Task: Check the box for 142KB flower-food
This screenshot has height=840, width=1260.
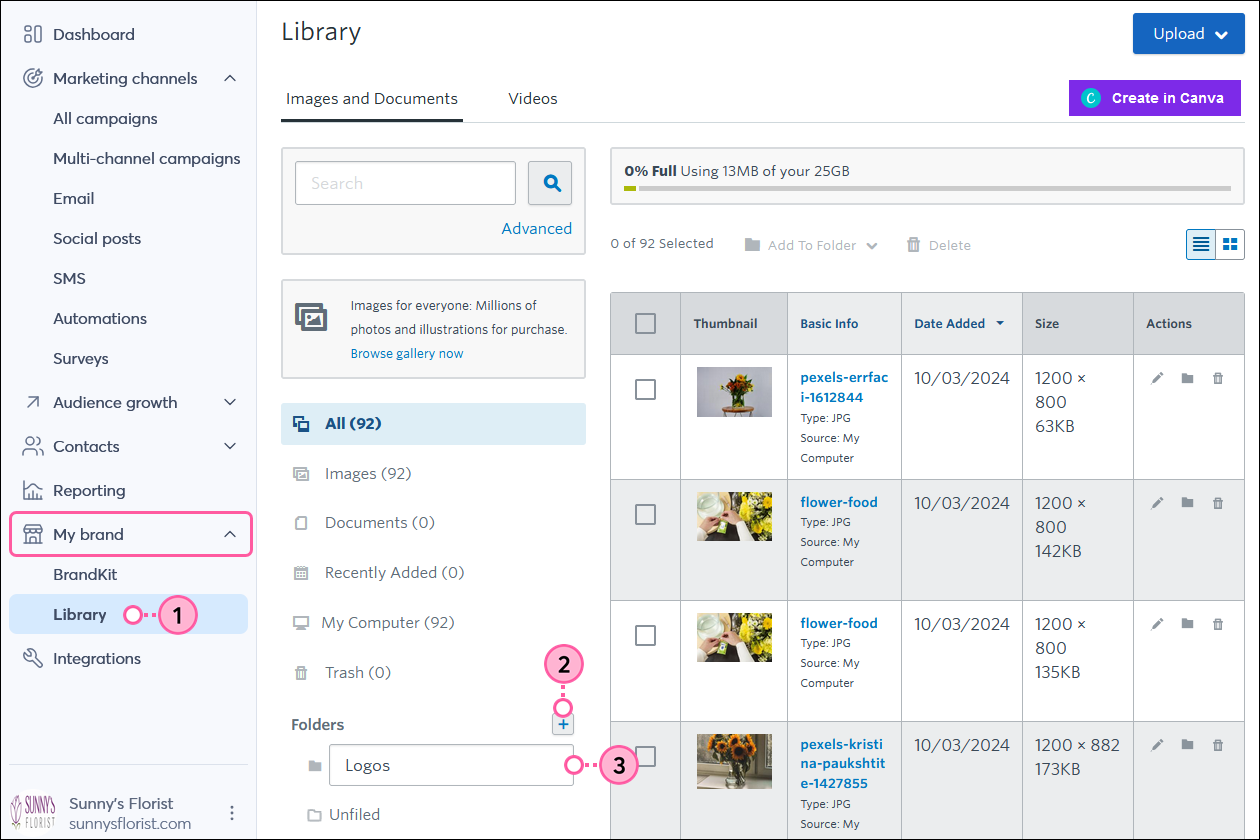Action: coord(645,514)
